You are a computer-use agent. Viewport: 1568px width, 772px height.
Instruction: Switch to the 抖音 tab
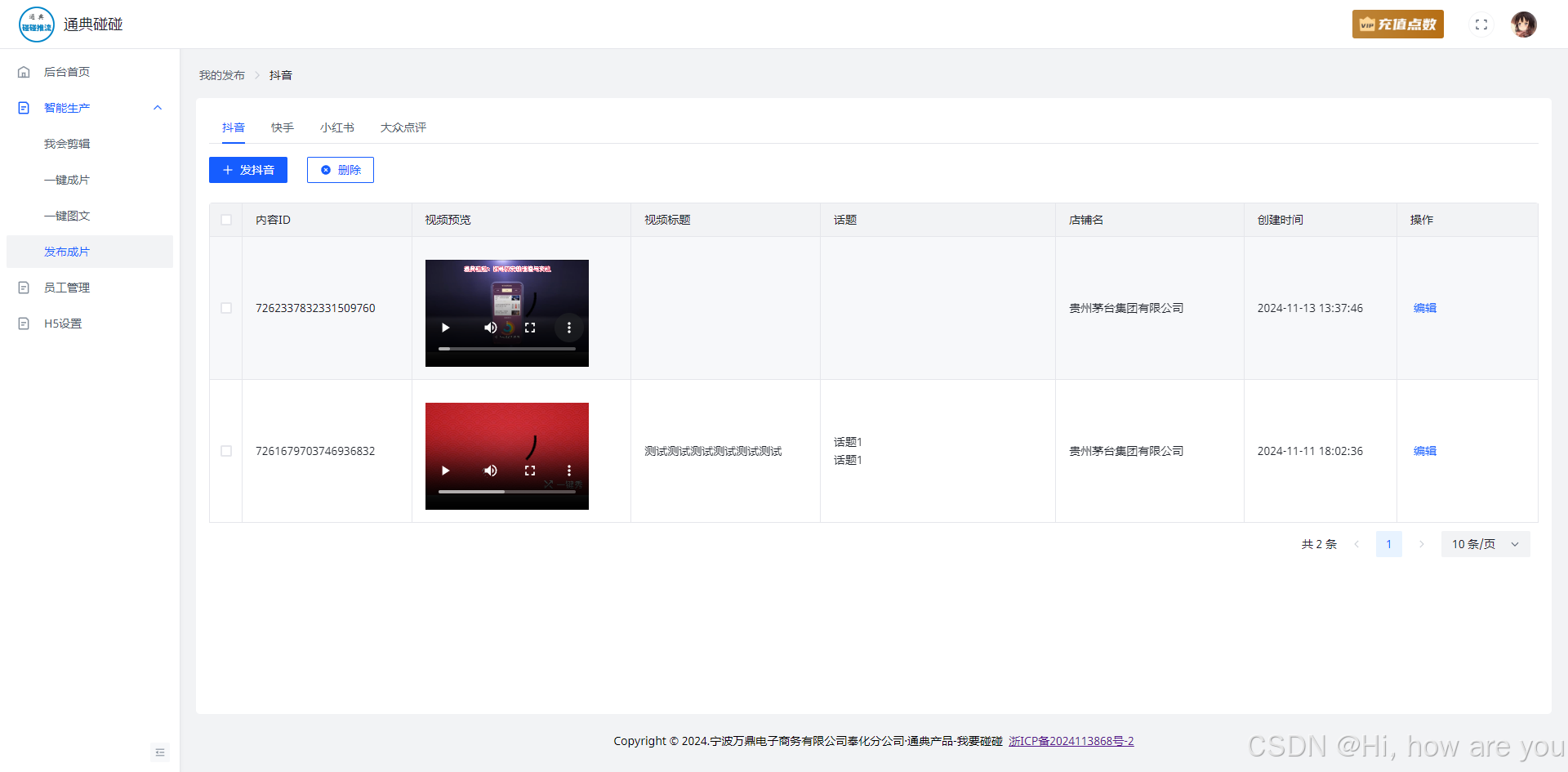(x=234, y=127)
